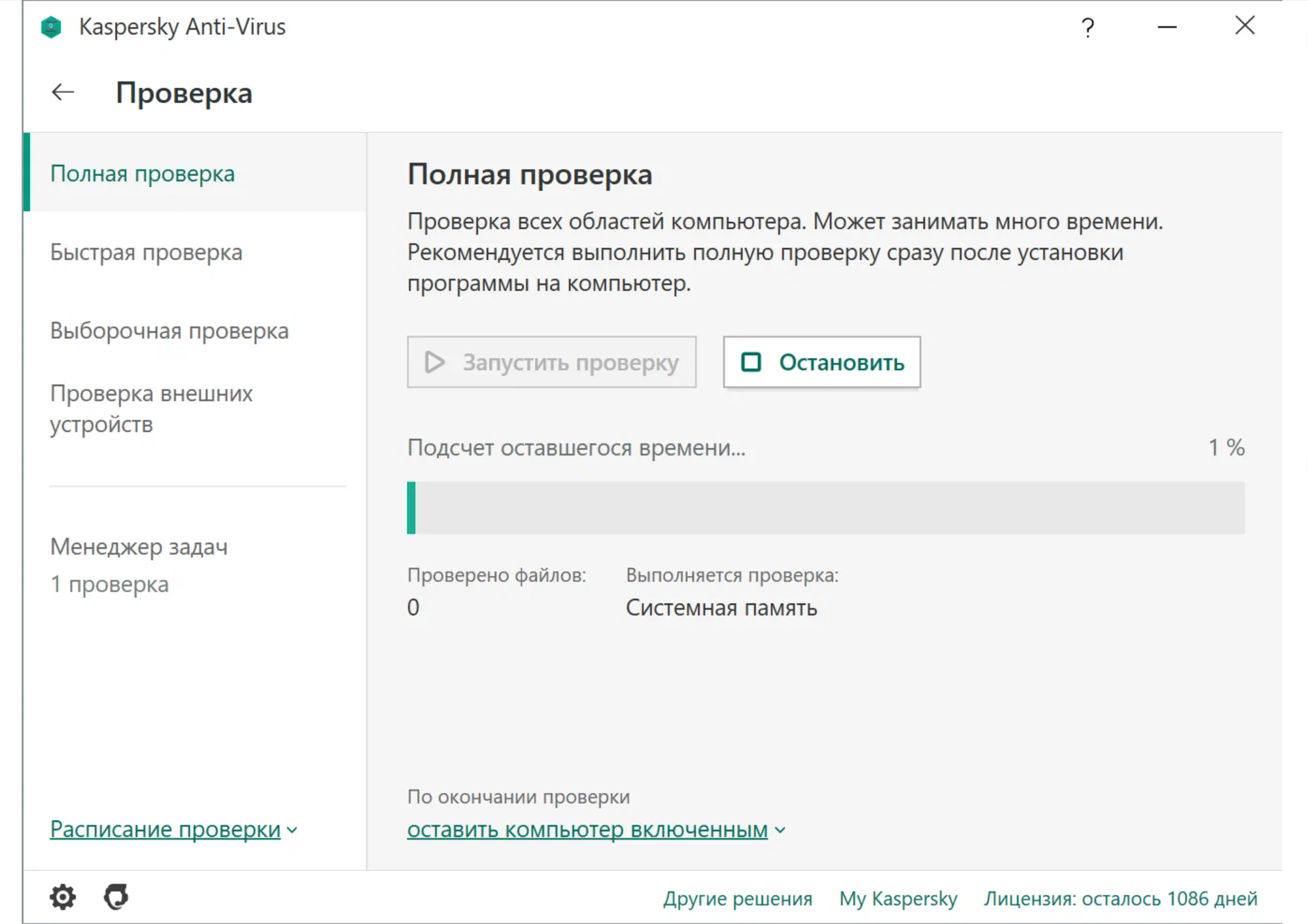Select the Полная проверка tab
Screen dimensions: 1308x924
pos(142,174)
